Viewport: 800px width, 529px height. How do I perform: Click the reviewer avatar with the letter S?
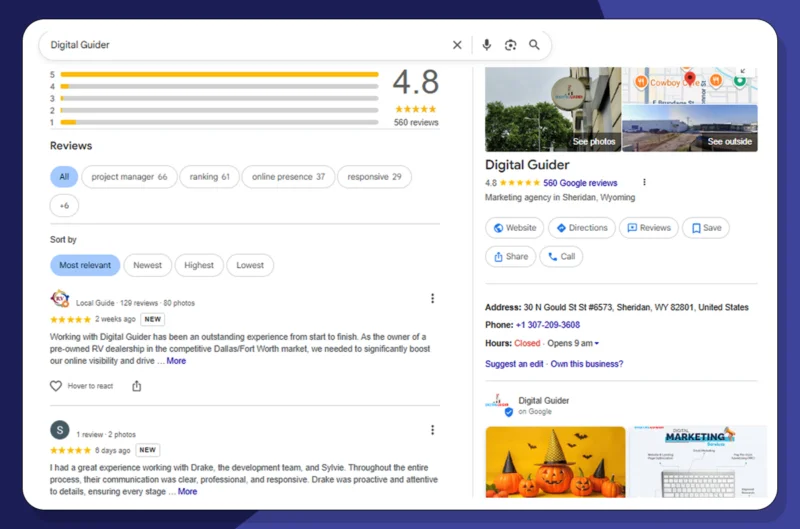point(60,430)
